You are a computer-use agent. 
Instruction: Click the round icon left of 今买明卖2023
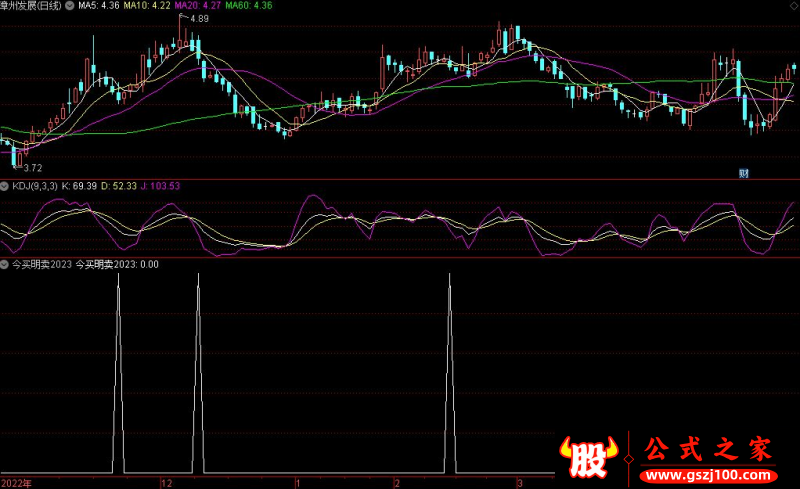pyautogui.click(x=4, y=265)
